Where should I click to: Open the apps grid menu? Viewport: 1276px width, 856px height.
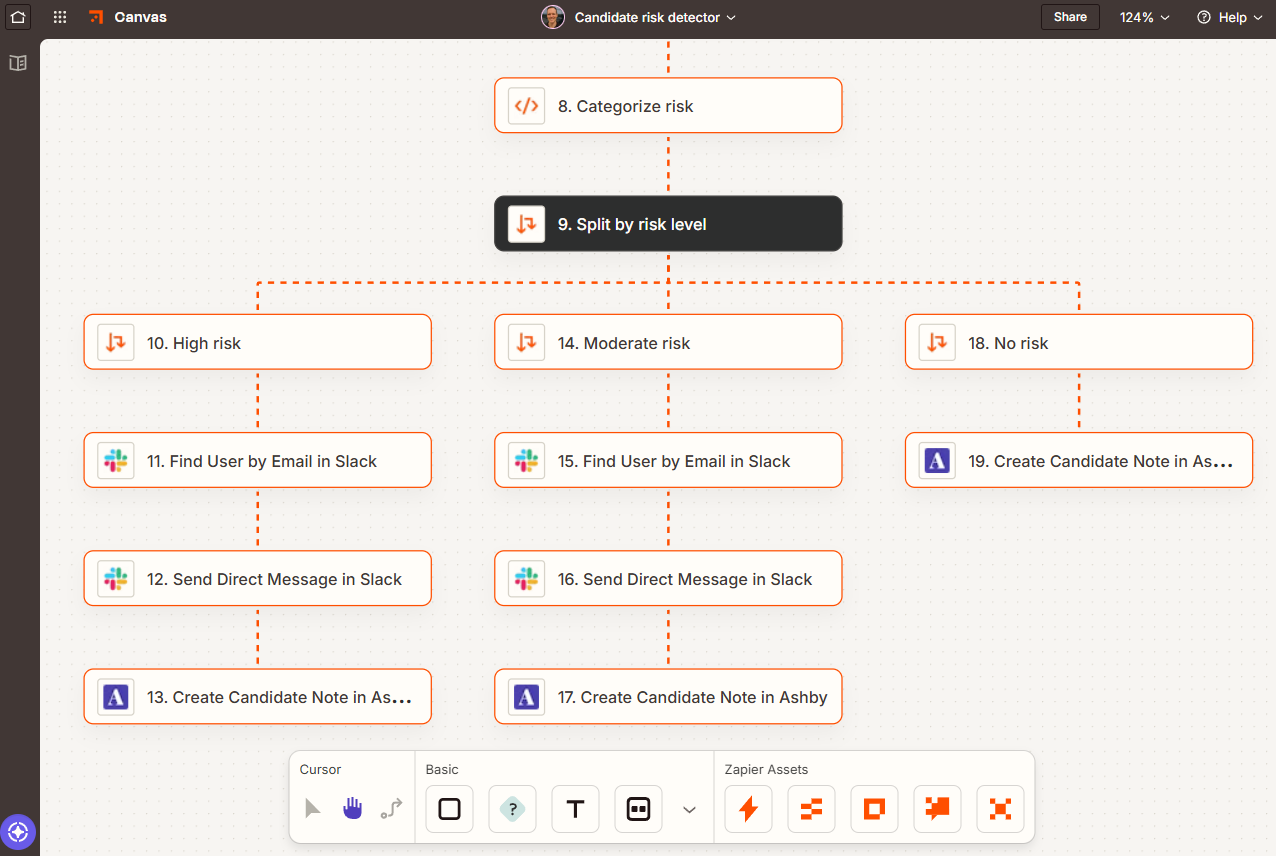coord(59,17)
